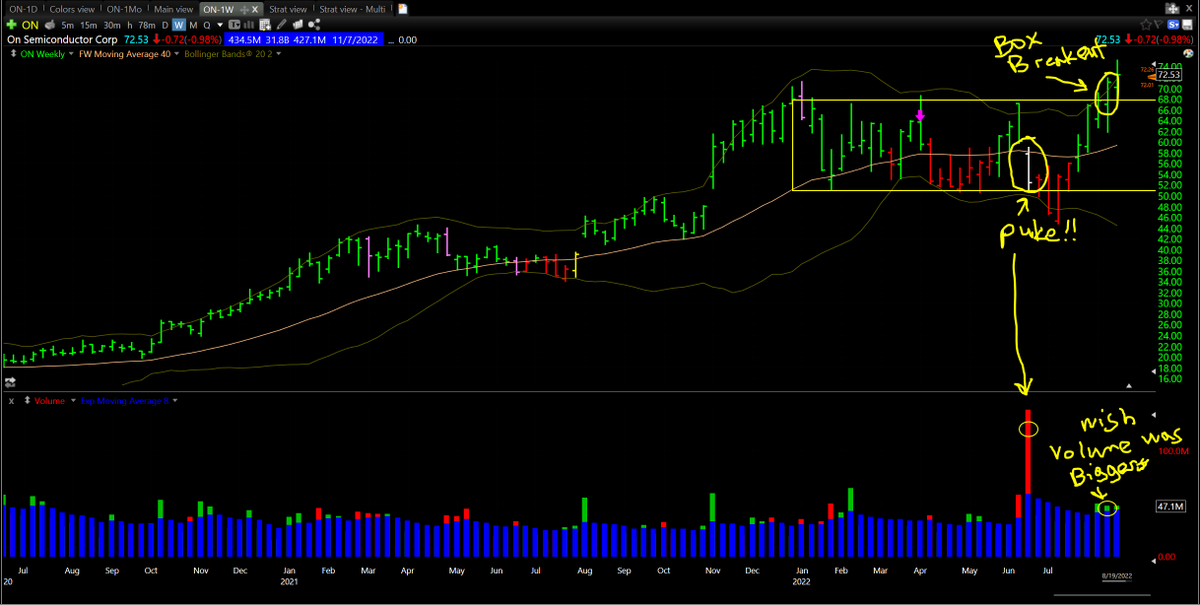Click the detach window icon top right
The width and height of the screenshot is (1200, 605).
coord(1173,9)
